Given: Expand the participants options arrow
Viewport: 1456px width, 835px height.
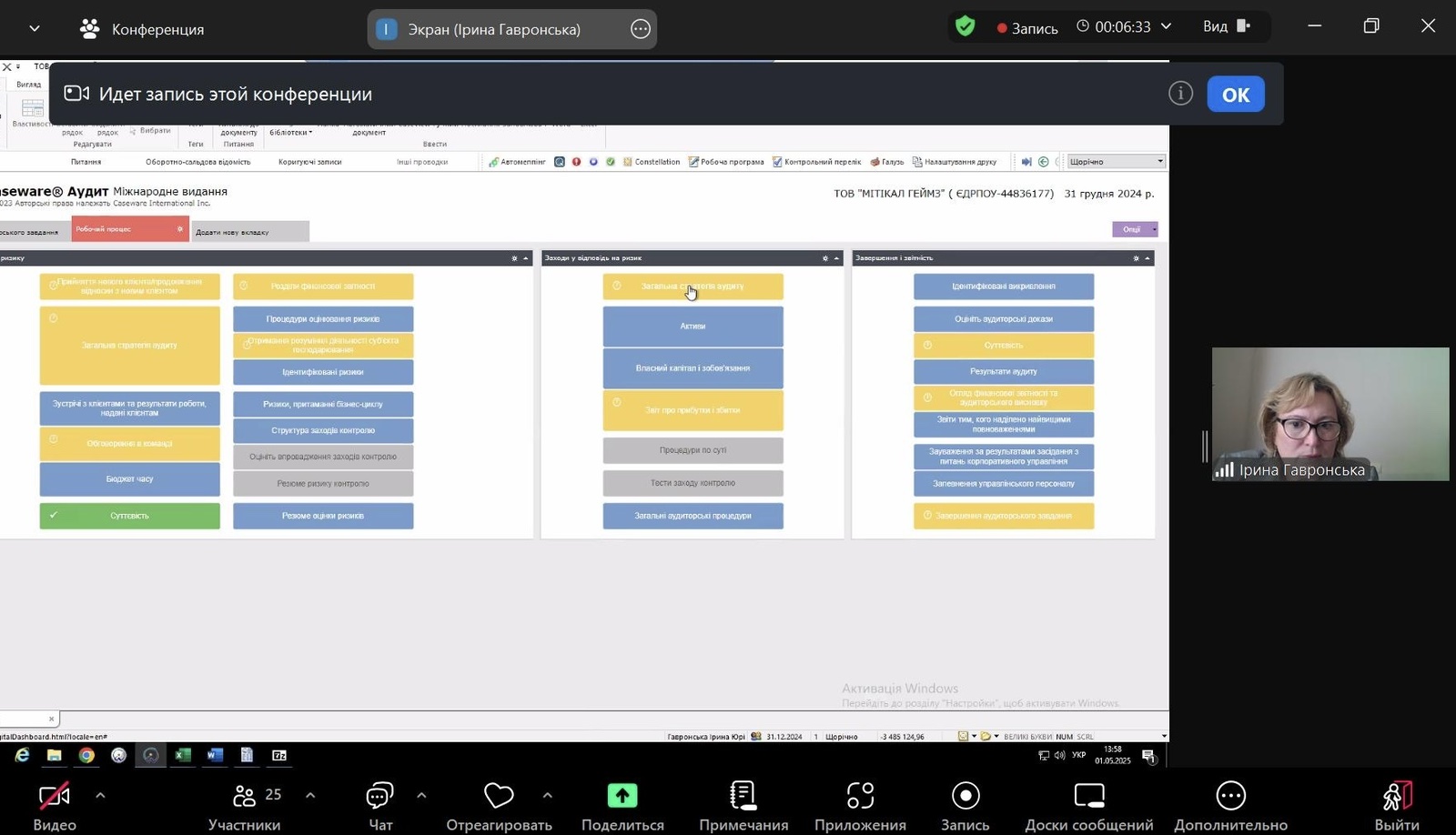Looking at the screenshot, I should coord(310,795).
